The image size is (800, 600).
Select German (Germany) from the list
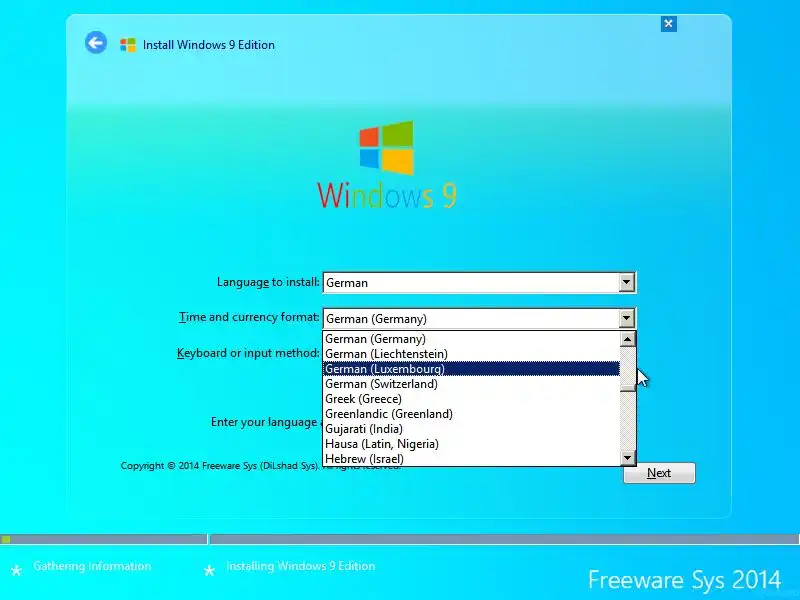pos(471,339)
